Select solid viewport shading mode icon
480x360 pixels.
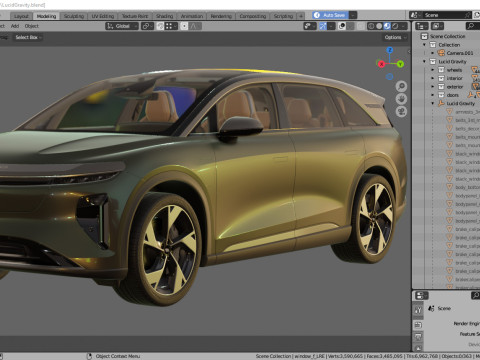click(x=379, y=26)
